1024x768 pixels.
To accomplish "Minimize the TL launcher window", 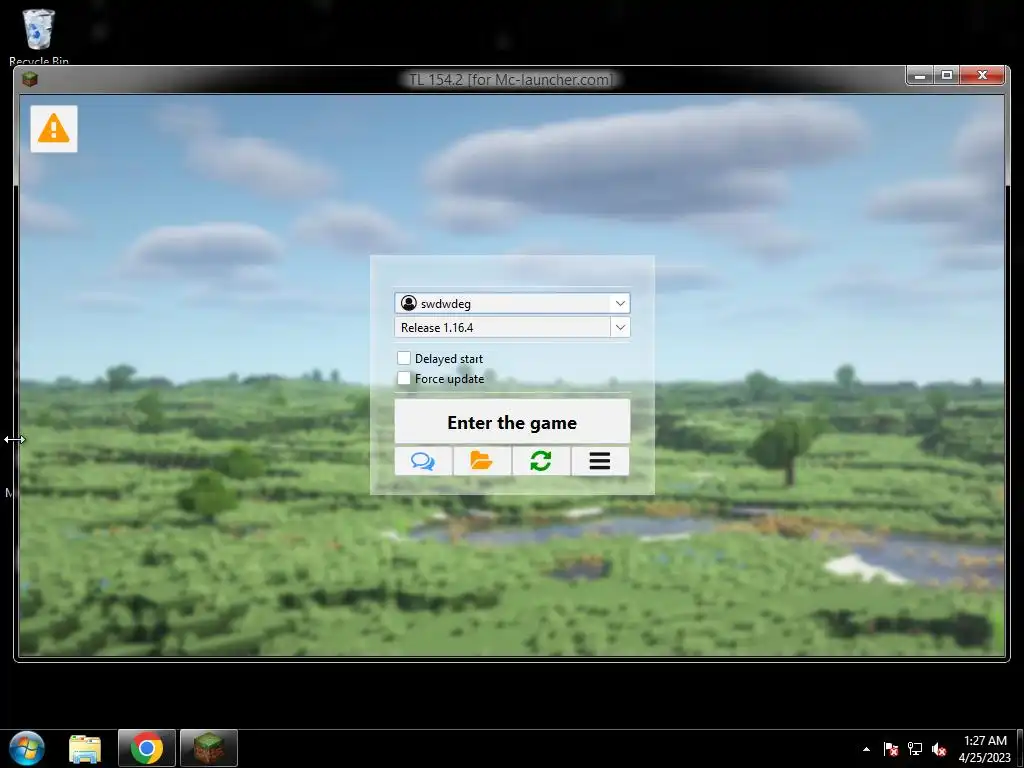I will click(x=920, y=76).
